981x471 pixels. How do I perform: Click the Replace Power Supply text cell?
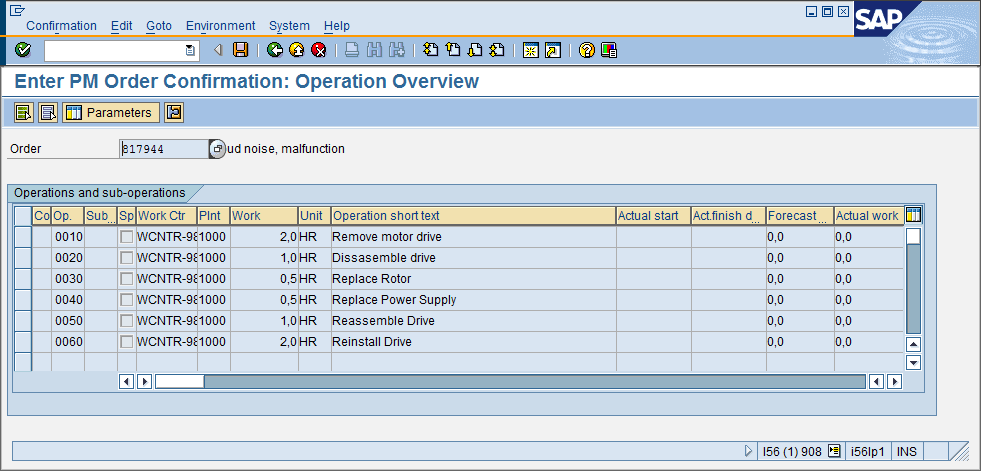tap(474, 300)
